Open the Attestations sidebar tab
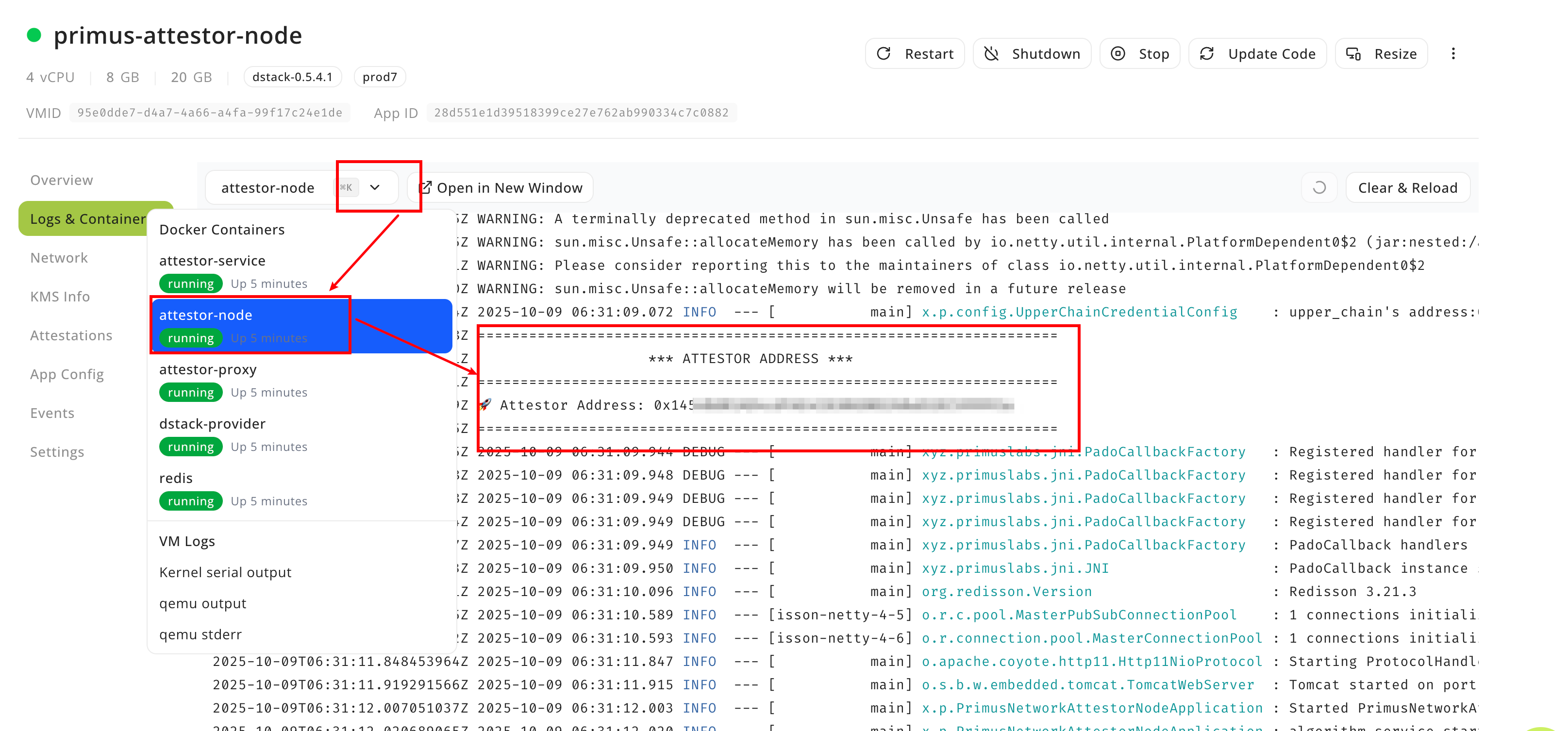Viewport: 1568px width, 731px height. coord(71,335)
